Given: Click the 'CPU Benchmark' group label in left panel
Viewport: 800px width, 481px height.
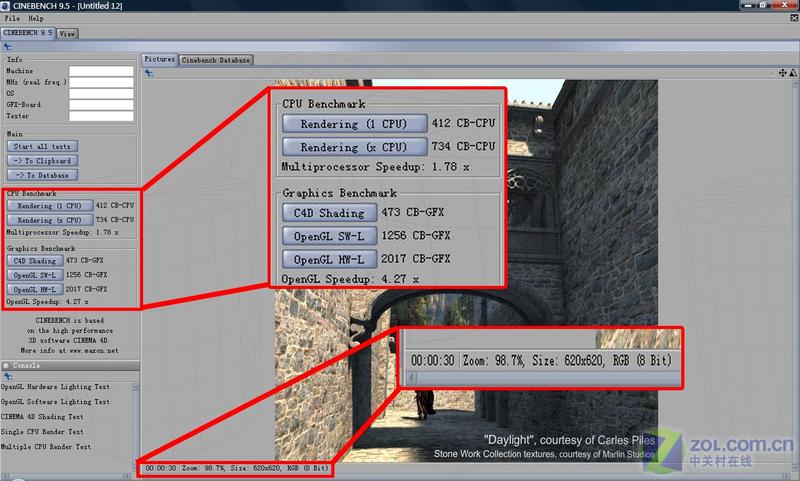Looking at the screenshot, I should coord(32,193).
